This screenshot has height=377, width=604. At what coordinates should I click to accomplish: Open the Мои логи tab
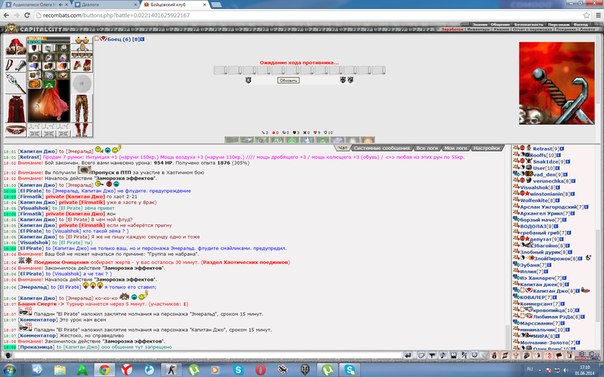point(455,148)
